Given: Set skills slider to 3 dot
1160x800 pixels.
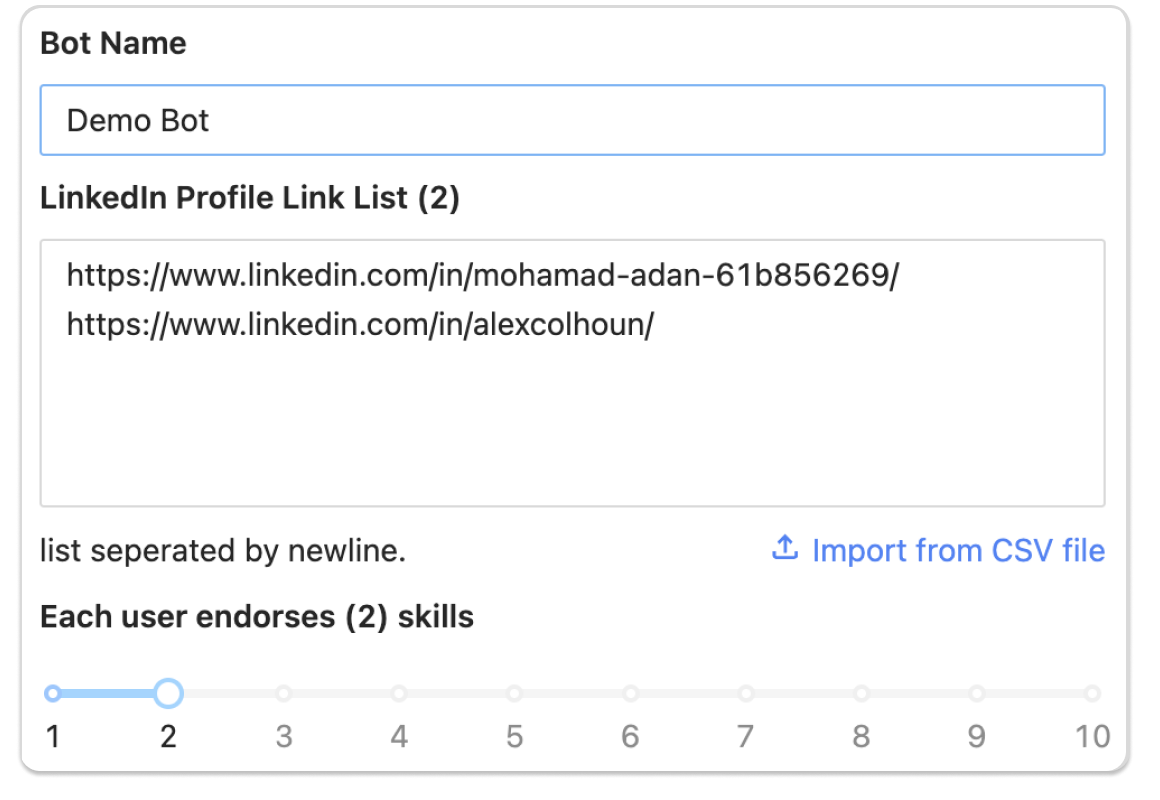Looking at the screenshot, I should pyautogui.click(x=284, y=693).
